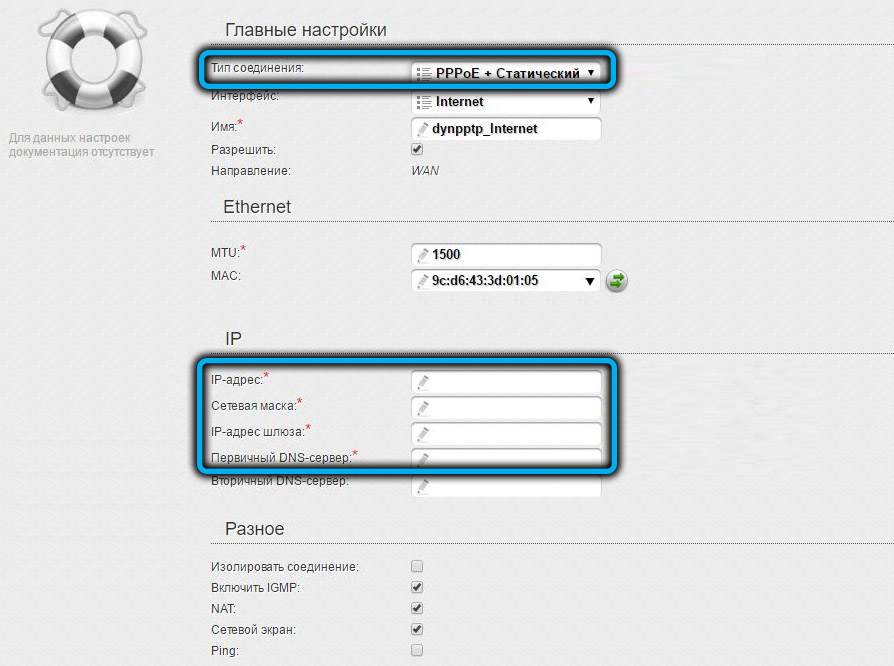Click the pencil icon in the name field
This screenshot has height=666, width=894.
pyautogui.click(x=423, y=129)
